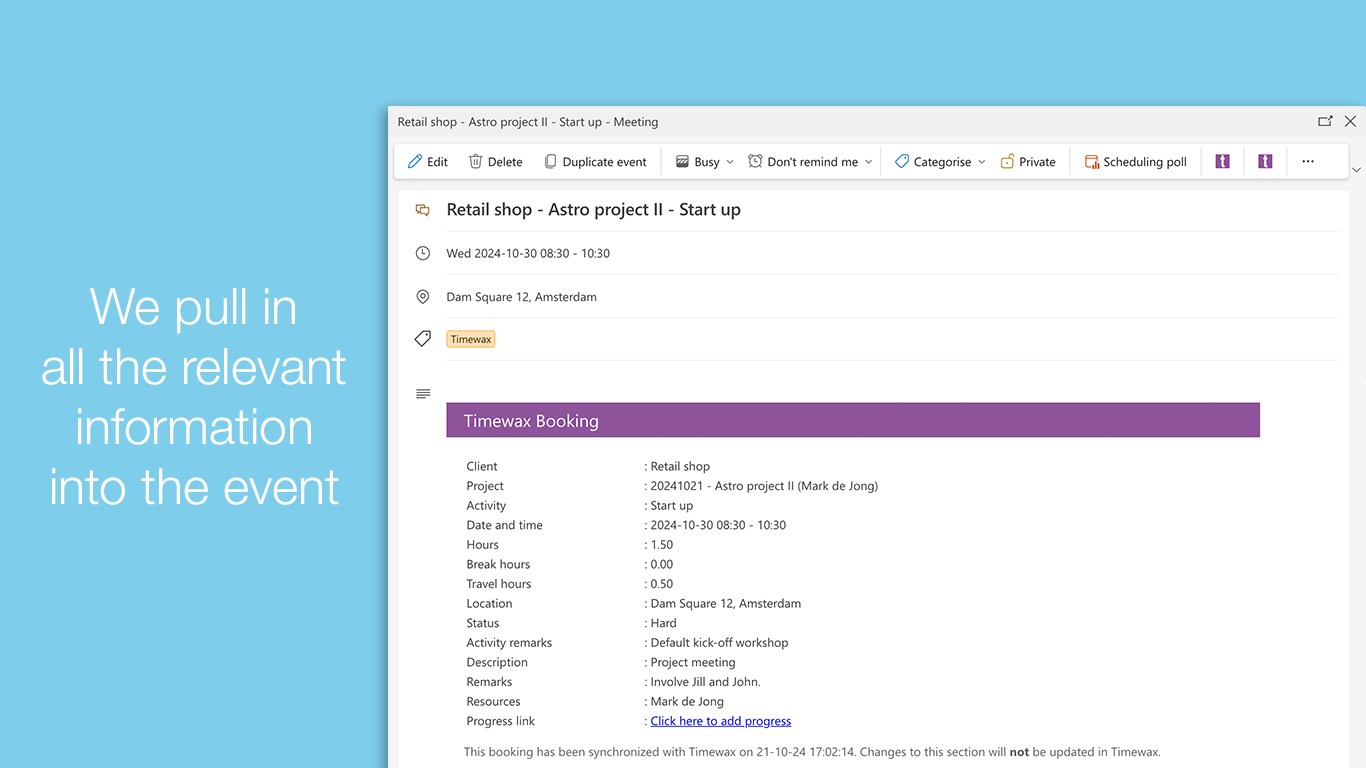Click the Project value 20241021 - Astro project II
This screenshot has width=1366, height=768.
tap(764, 486)
